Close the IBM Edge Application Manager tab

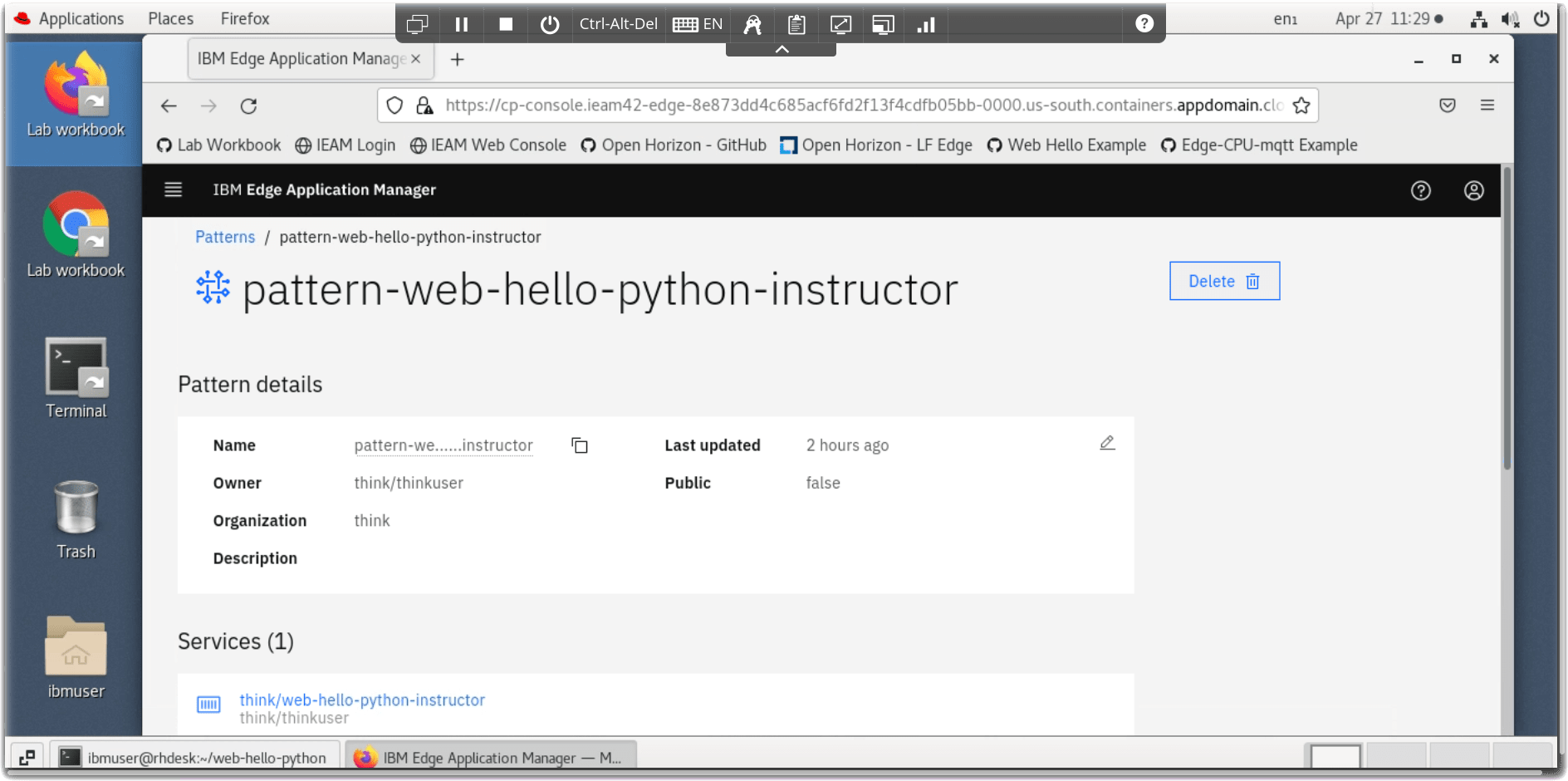[416, 59]
